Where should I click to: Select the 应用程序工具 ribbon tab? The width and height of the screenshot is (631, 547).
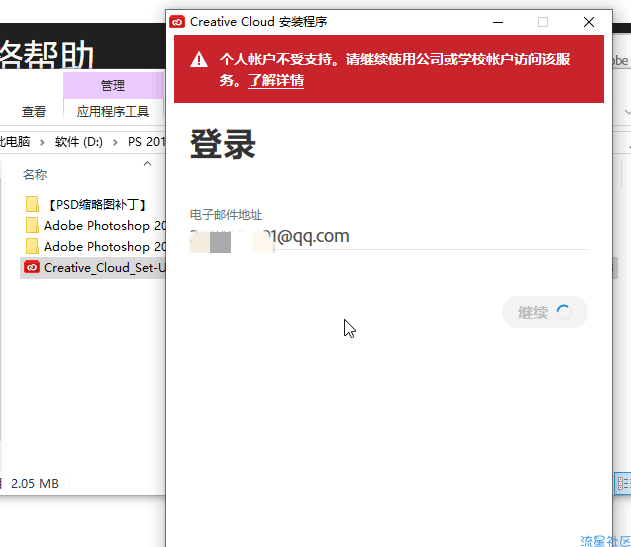tap(113, 111)
